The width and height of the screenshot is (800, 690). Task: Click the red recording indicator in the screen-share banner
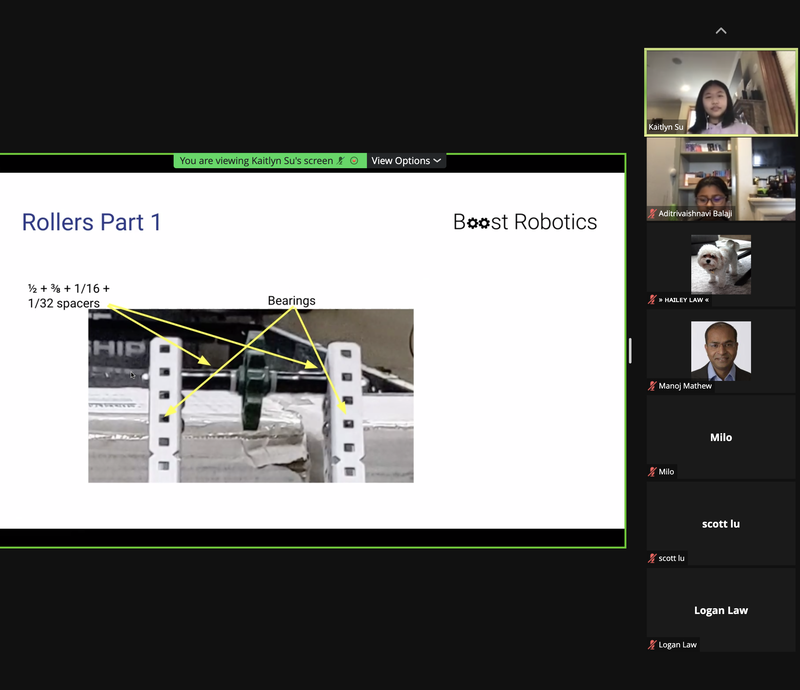[x=352, y=160]
